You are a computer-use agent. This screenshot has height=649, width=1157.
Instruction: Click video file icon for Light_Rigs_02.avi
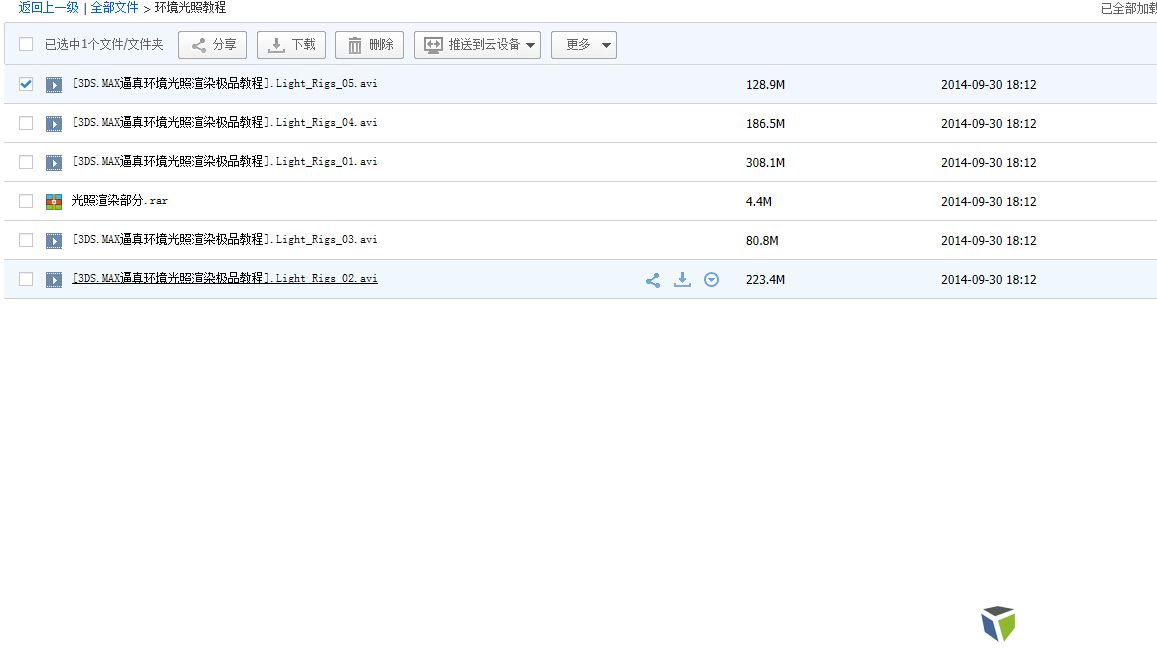click(x=54, y=280)
